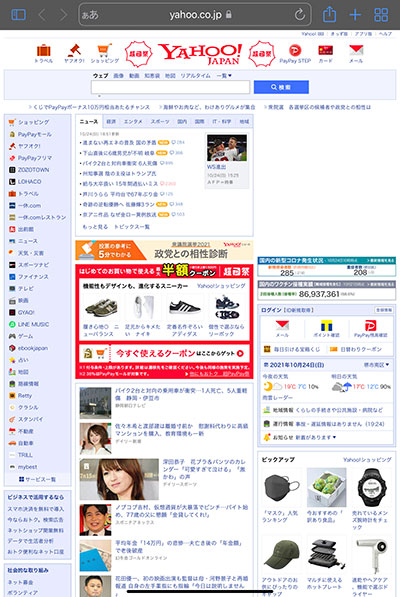Open a new tab with plus icon
This screenshot has width=400, height=597.
tap(355, 15)
